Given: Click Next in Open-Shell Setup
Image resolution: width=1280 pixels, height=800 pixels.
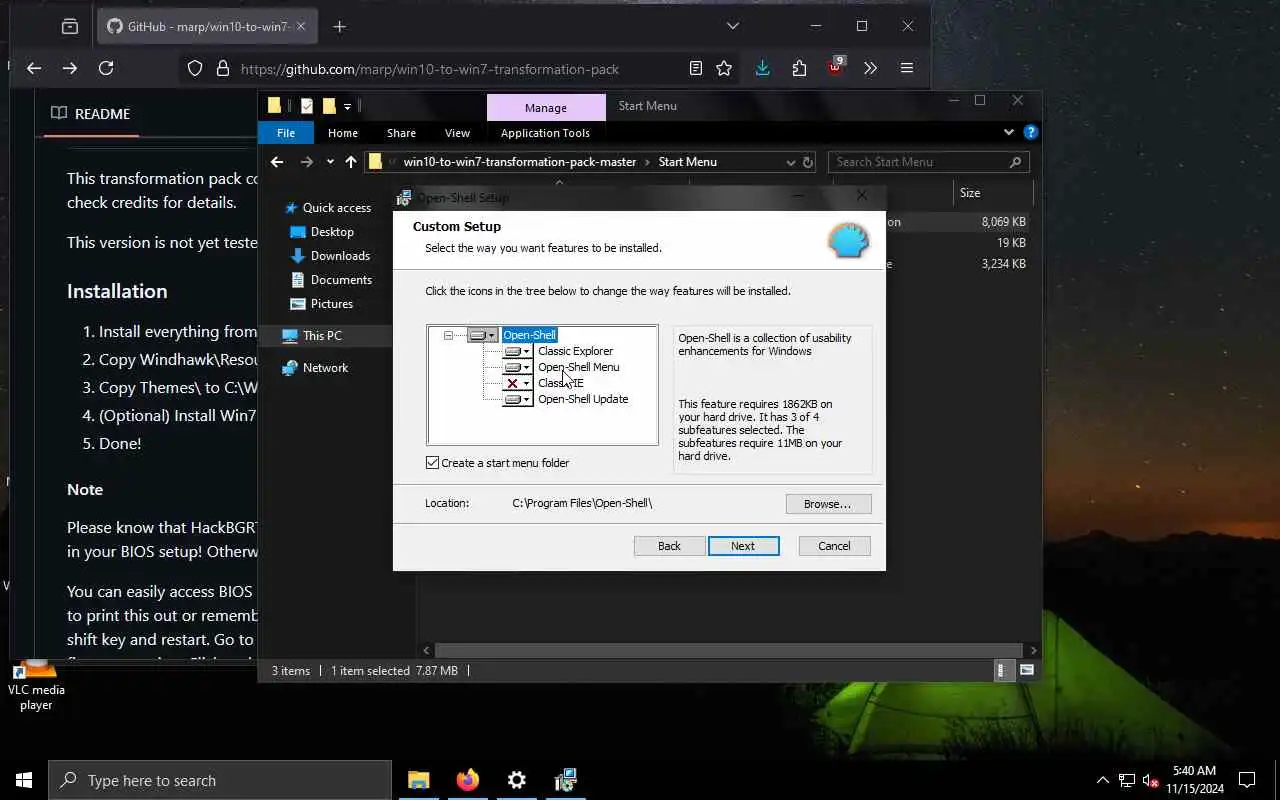Looking at the screenshot, I should [x=743, y=546].
